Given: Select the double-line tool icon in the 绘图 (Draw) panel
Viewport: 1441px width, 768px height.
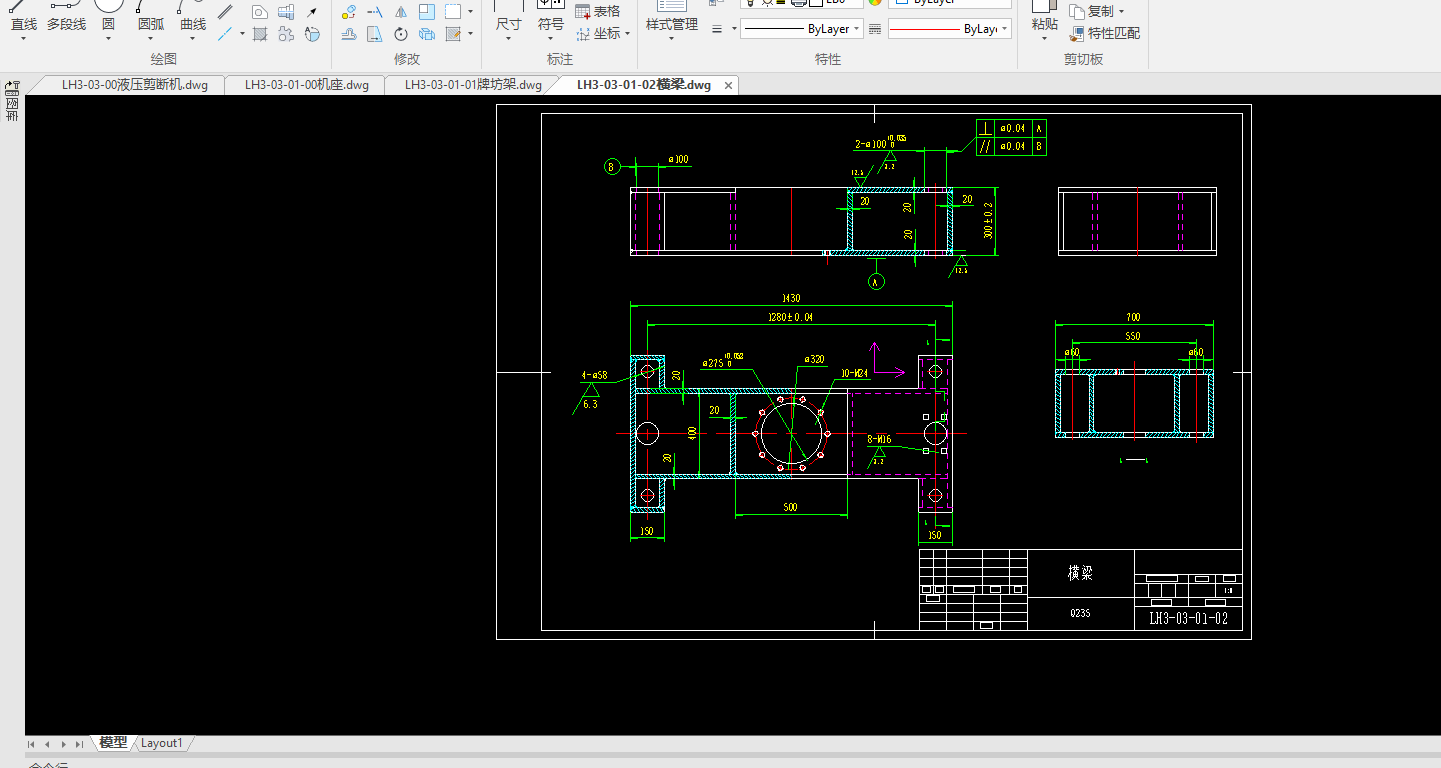Looking at the screenshot, I should coord(225,12).
